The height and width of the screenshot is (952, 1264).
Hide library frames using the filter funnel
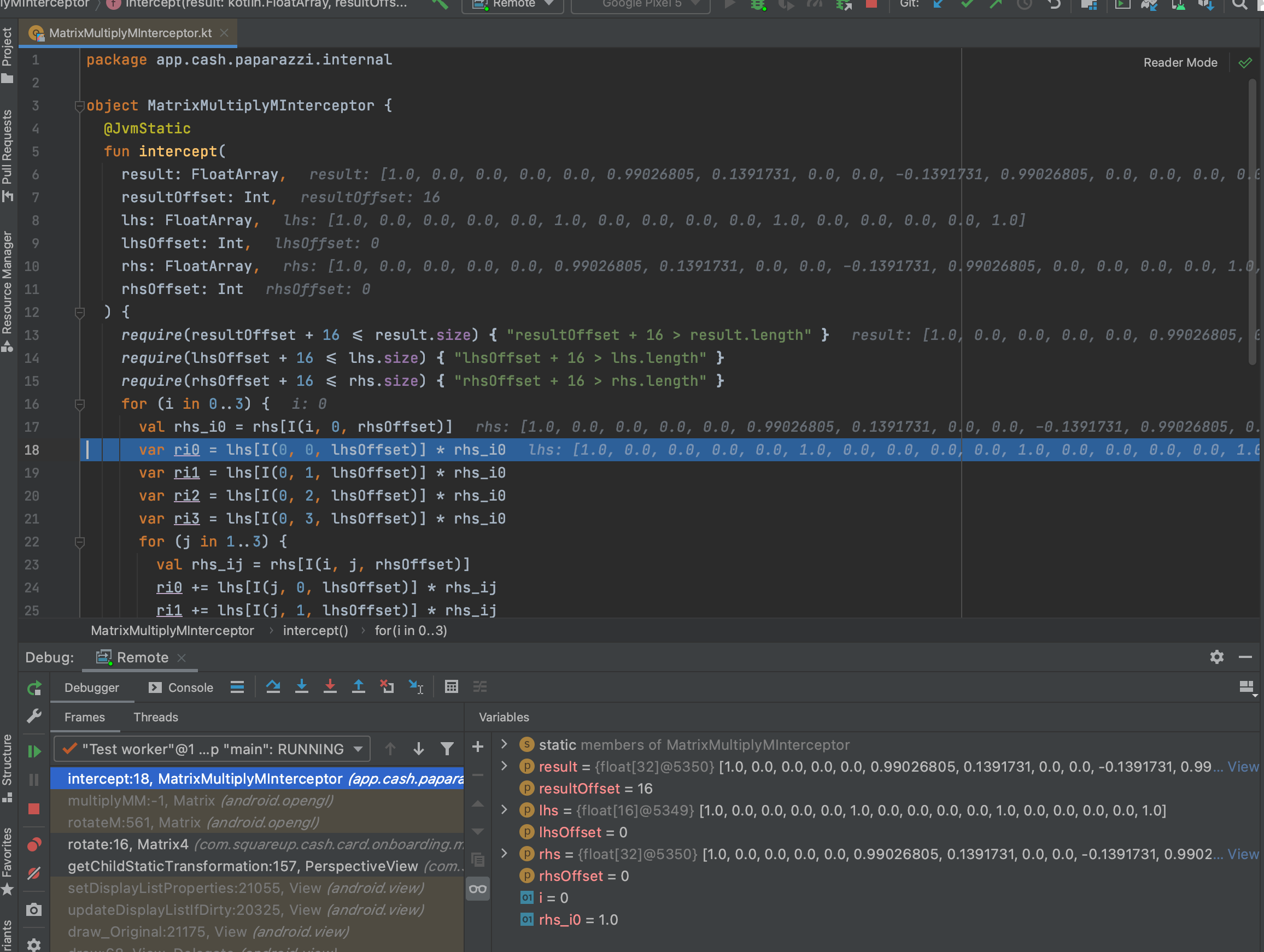[447, 749]
